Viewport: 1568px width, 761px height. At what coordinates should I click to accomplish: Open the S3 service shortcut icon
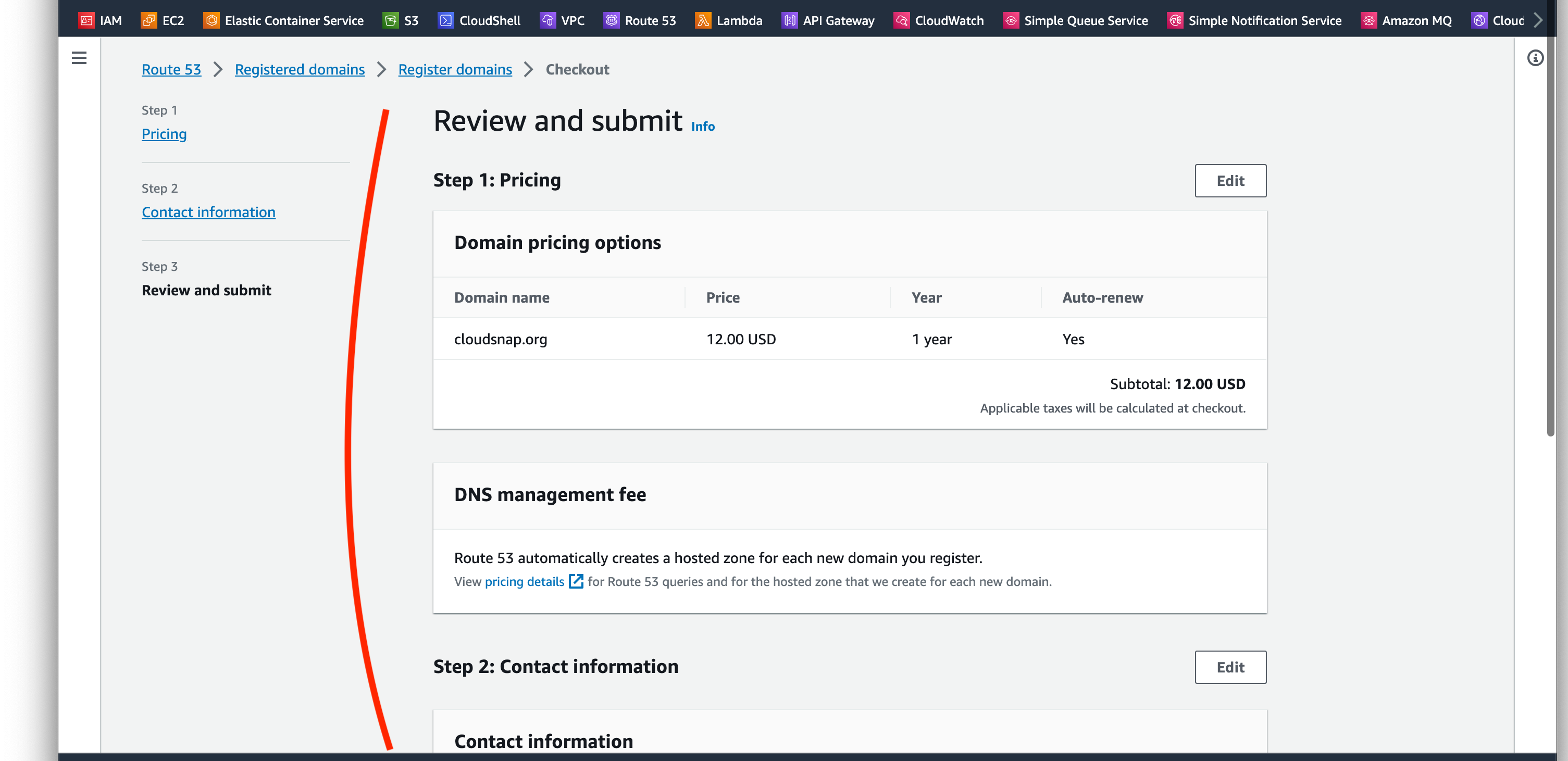click(391, 20)
